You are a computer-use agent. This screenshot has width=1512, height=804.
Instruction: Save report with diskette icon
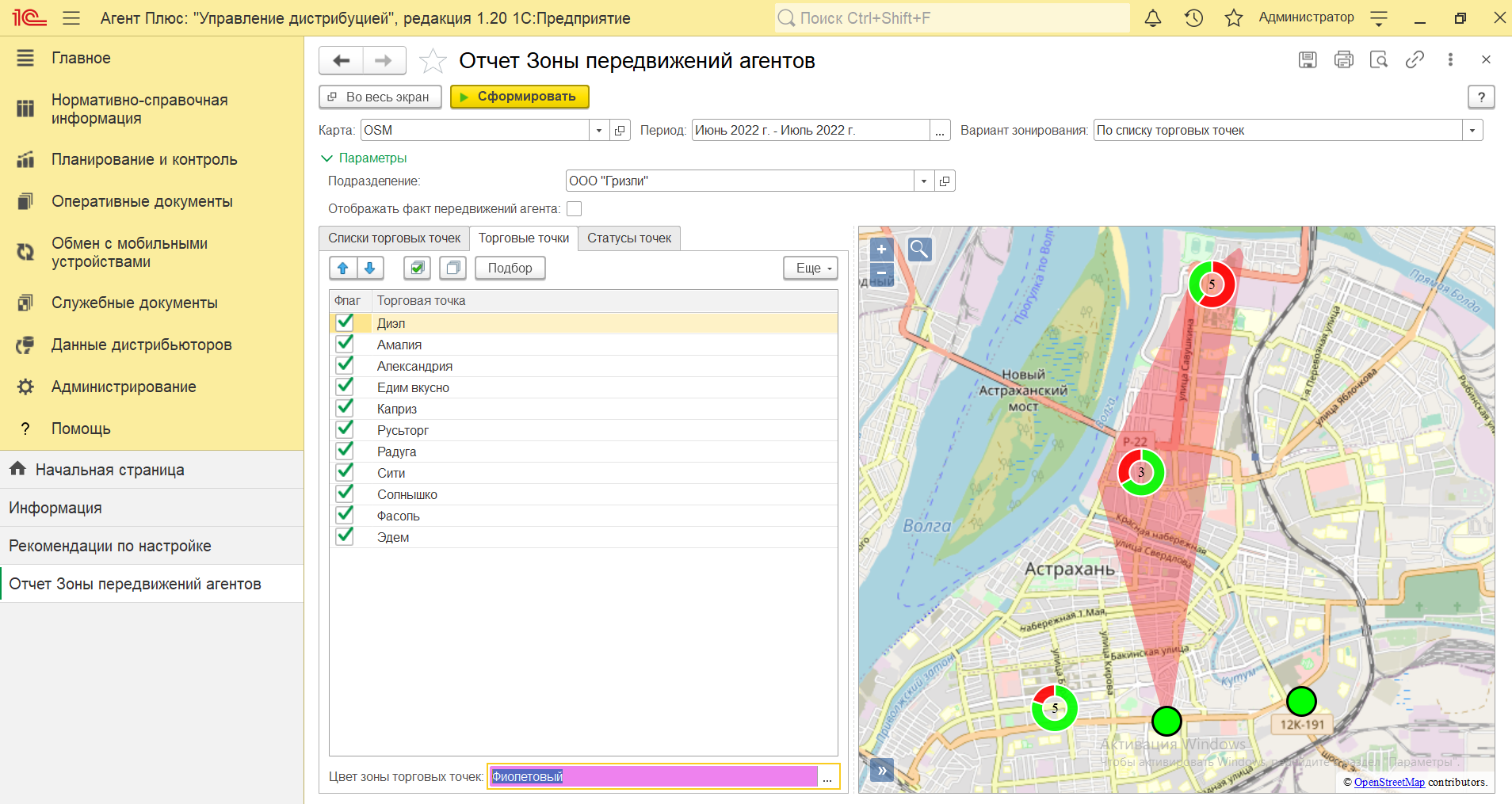click(x=1308, y=59)
